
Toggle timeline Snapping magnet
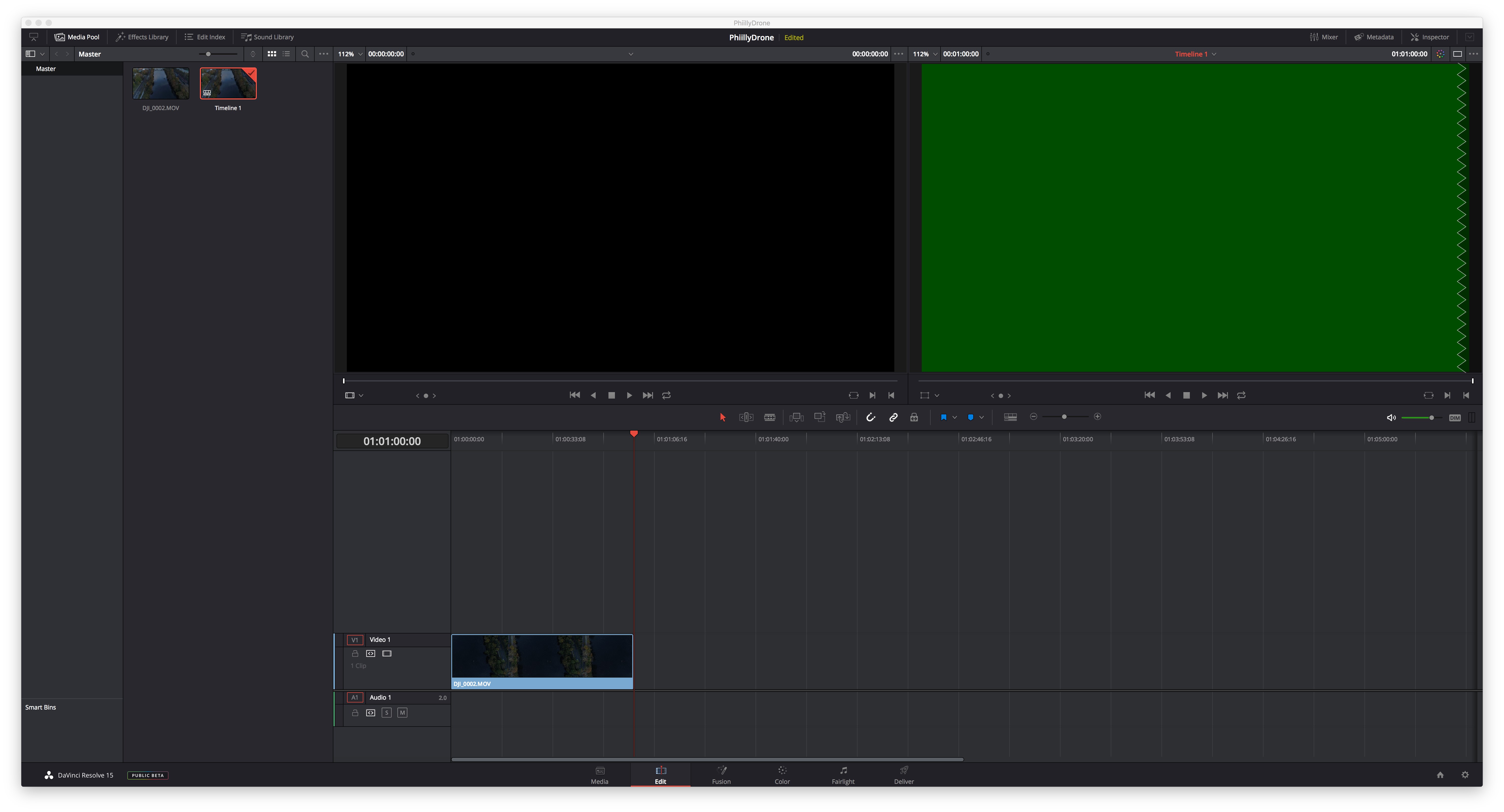870,417
